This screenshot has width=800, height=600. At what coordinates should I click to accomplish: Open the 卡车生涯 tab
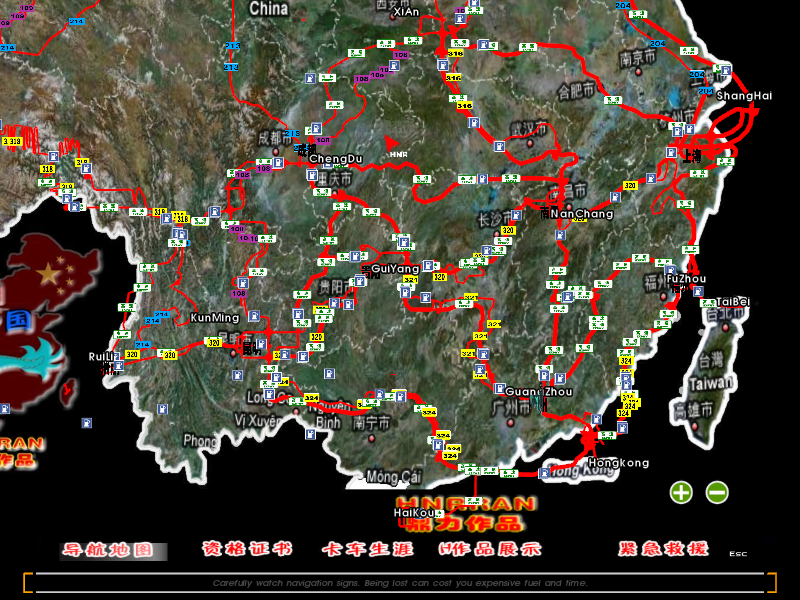tap(367, 549)
